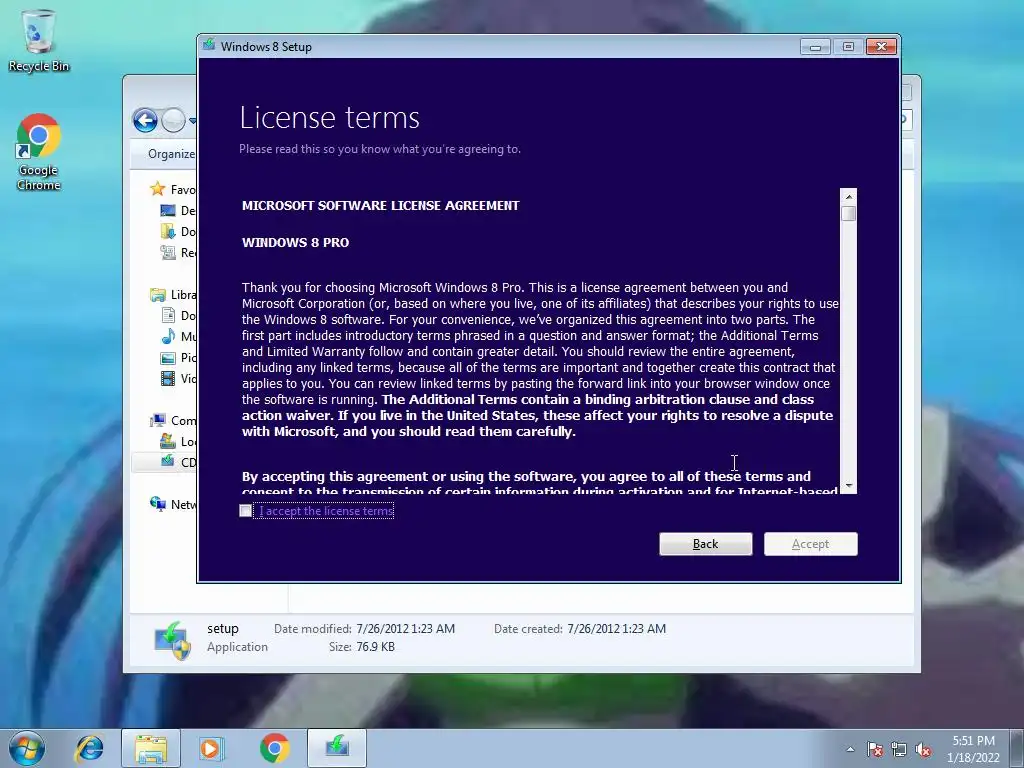The width and height of the screenshot is (1024, 768).
Task: Close the Windows 8 Setup window
Action: (x=881, y=47)
